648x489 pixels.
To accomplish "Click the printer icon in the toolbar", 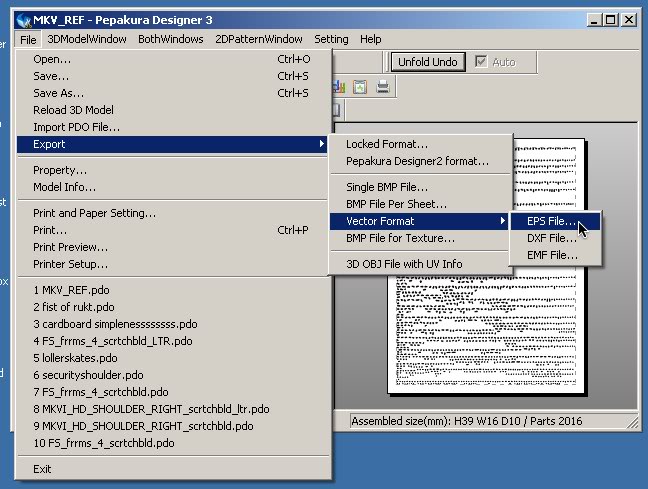I will pyautogui.click(x=383, y=87).
